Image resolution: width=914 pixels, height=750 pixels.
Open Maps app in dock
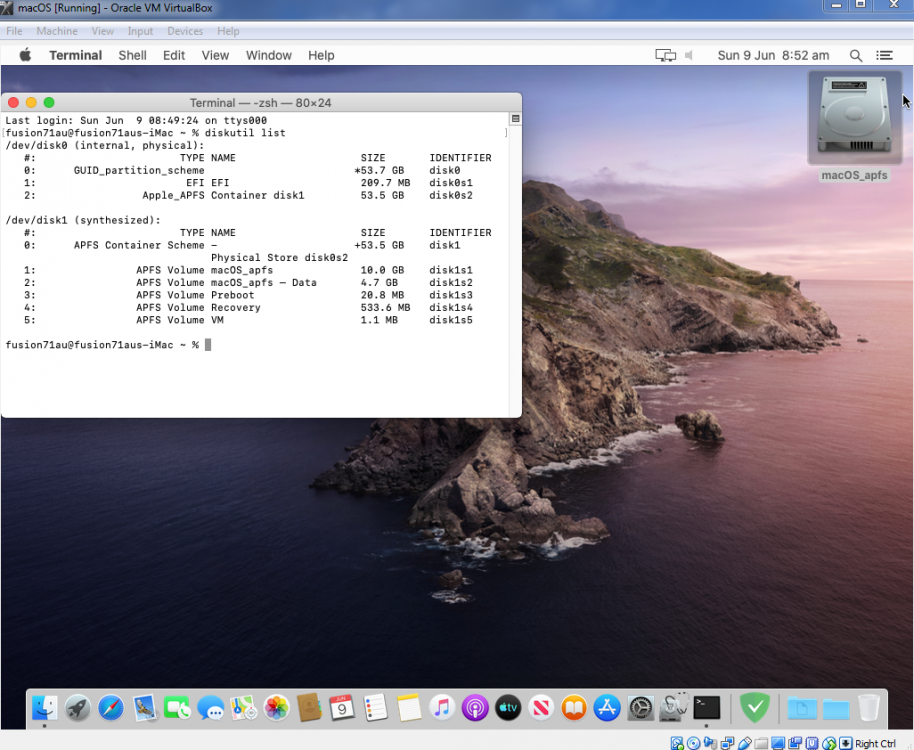click(244, 708)
